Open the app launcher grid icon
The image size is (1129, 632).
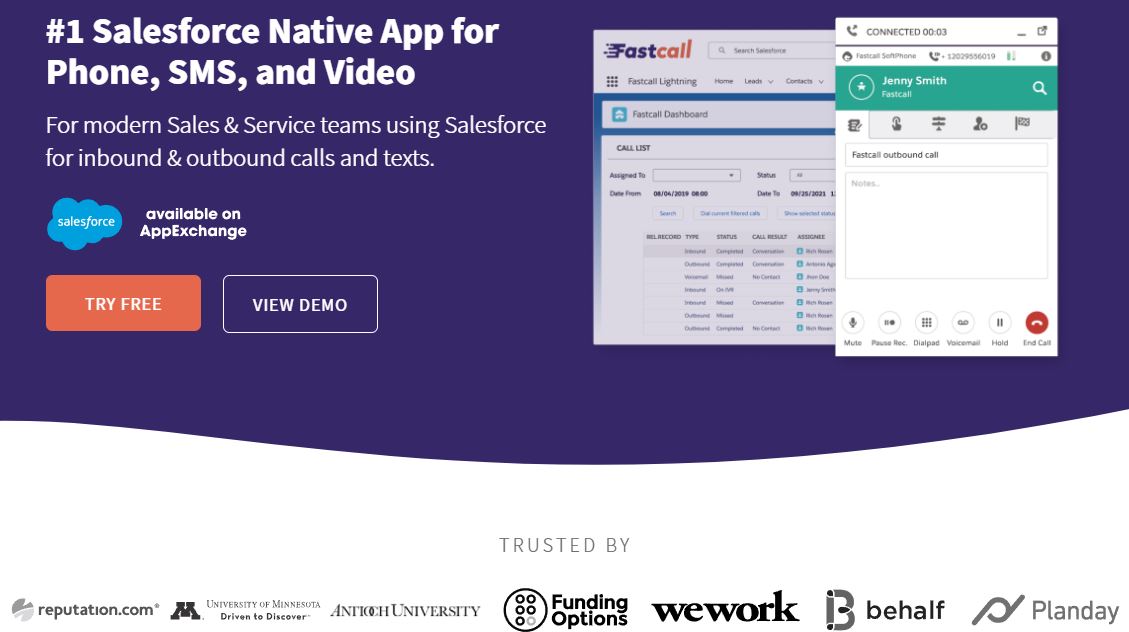click(x=612, y=81)
